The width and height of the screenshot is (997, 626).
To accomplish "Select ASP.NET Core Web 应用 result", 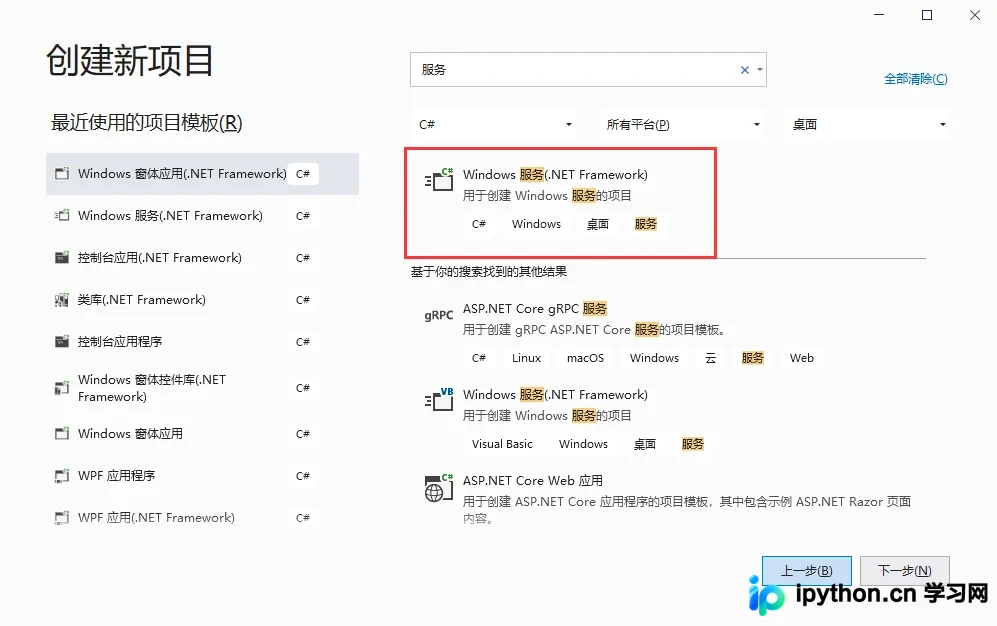I will [533, 480].
